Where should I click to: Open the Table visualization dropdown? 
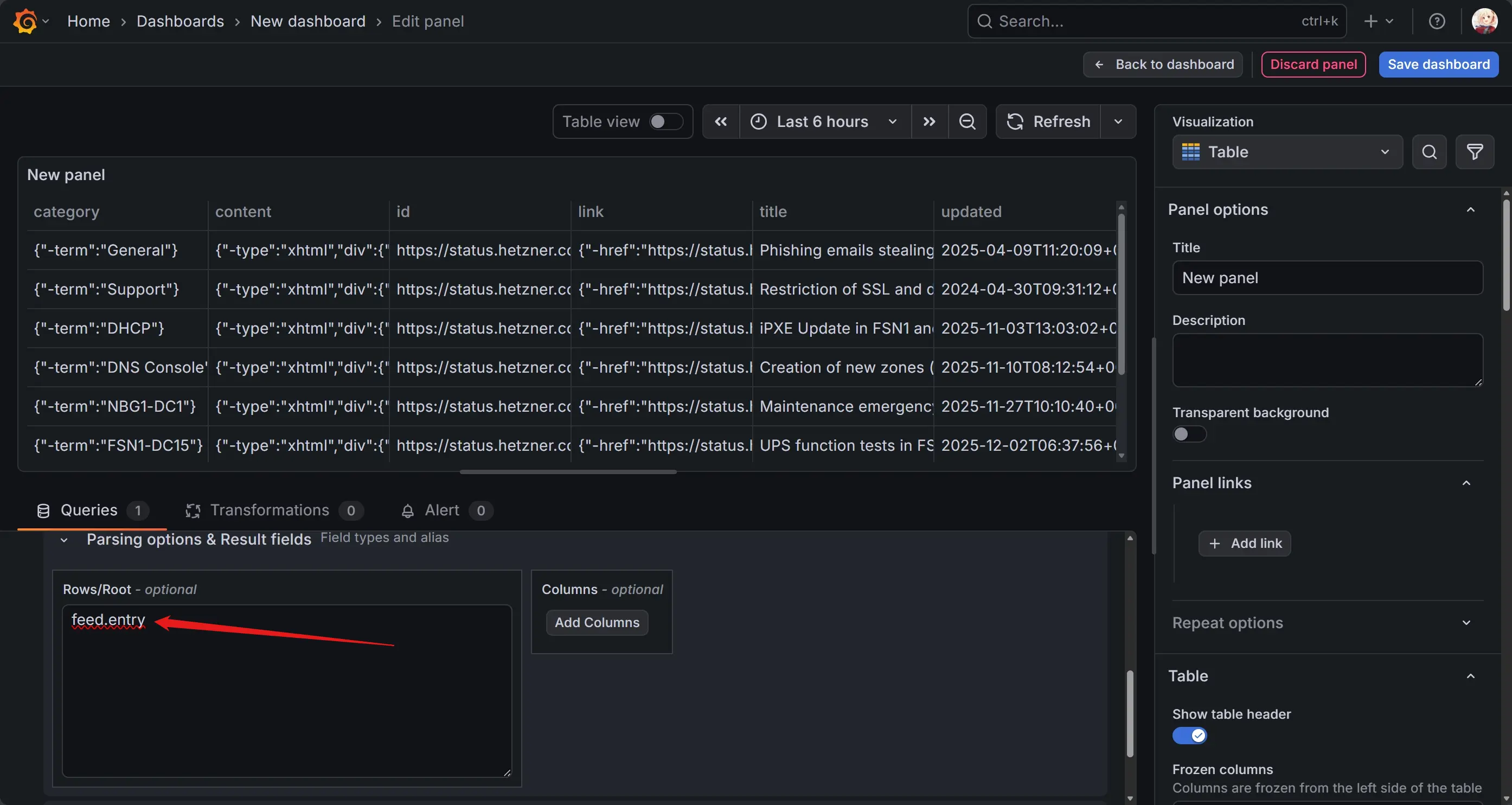pos(1286,152)
